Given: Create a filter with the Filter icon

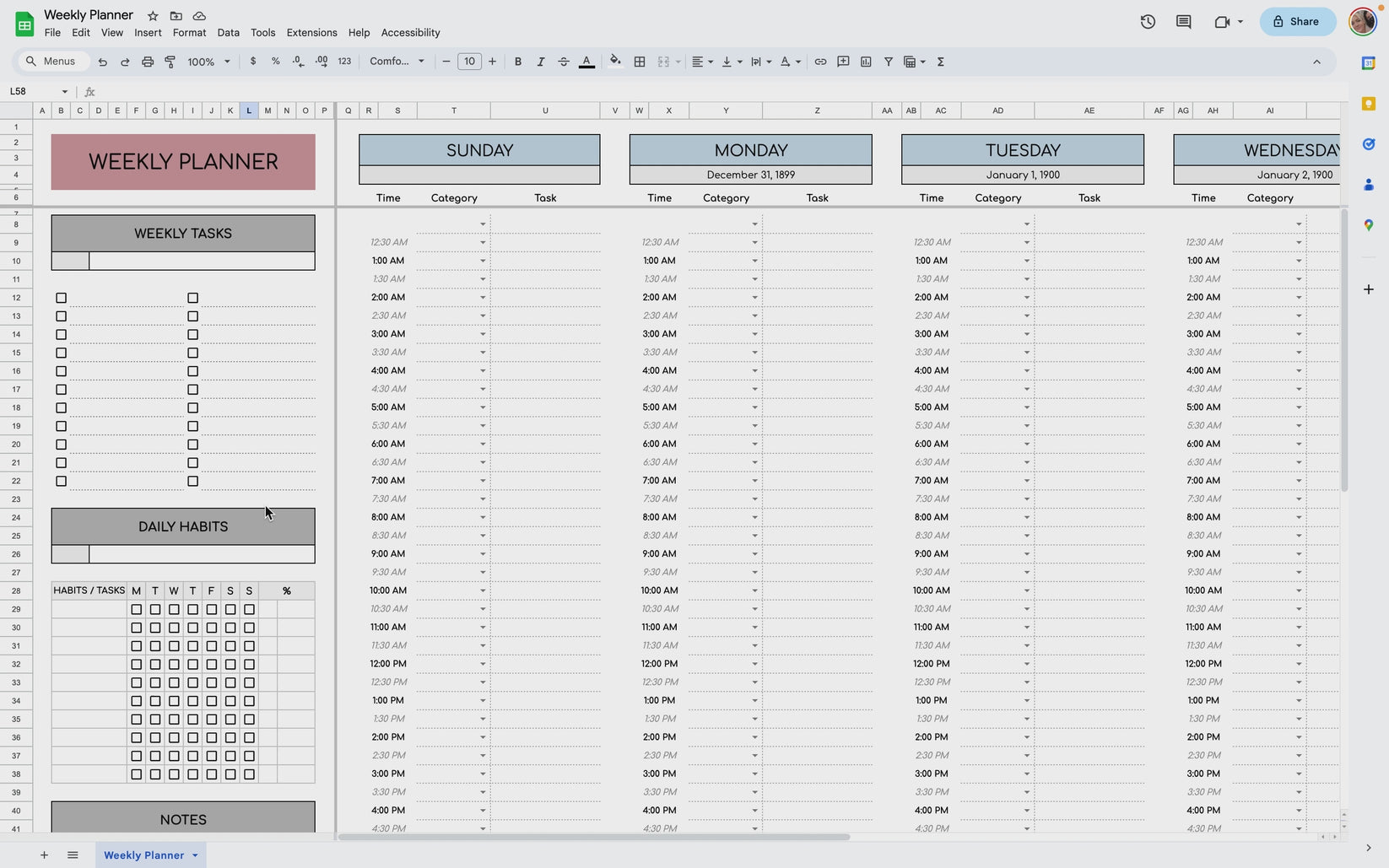Looking at the screenshot, I should click(x=889, y=62).
